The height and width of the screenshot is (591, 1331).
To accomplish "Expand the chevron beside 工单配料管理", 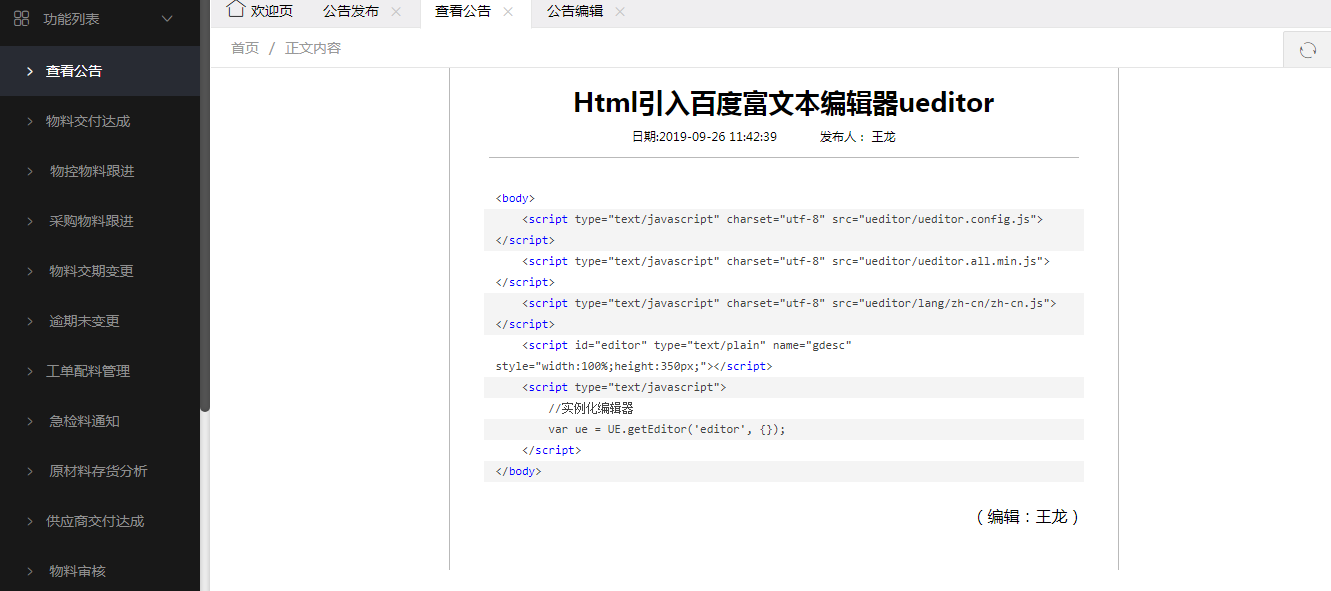I will (30, 372).
